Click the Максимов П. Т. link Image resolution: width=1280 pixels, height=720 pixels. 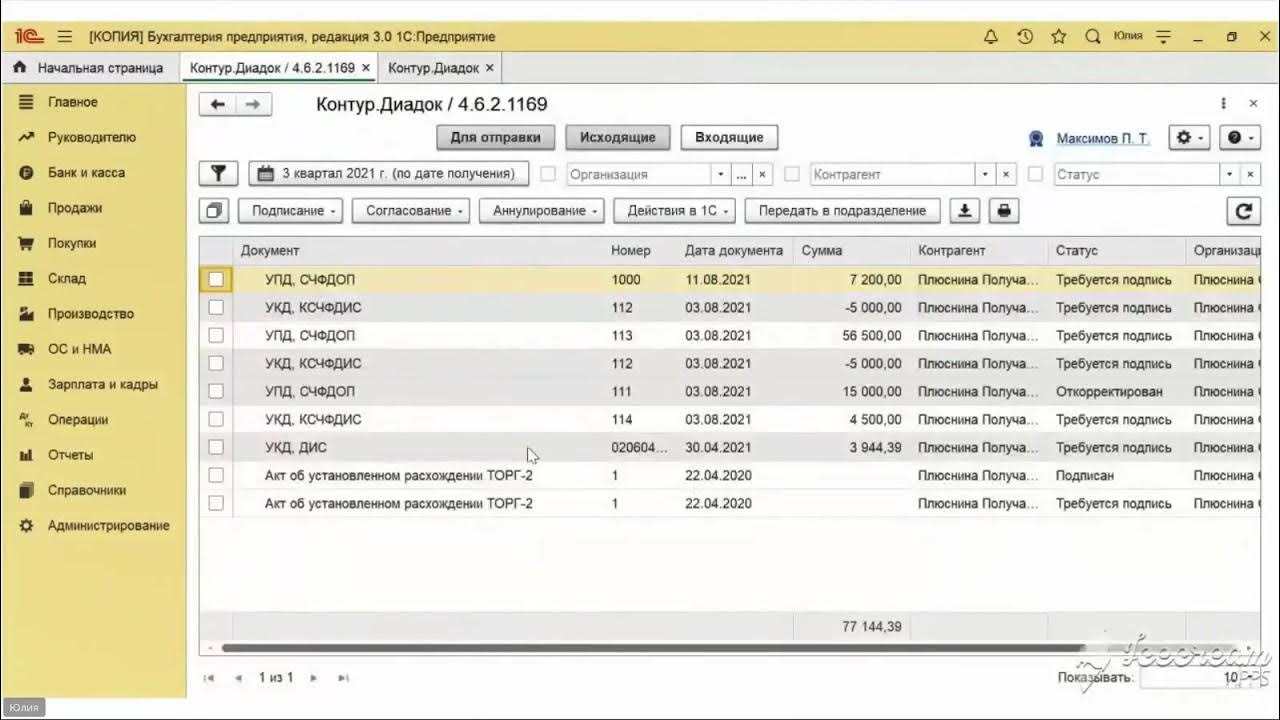(1103, 138)
